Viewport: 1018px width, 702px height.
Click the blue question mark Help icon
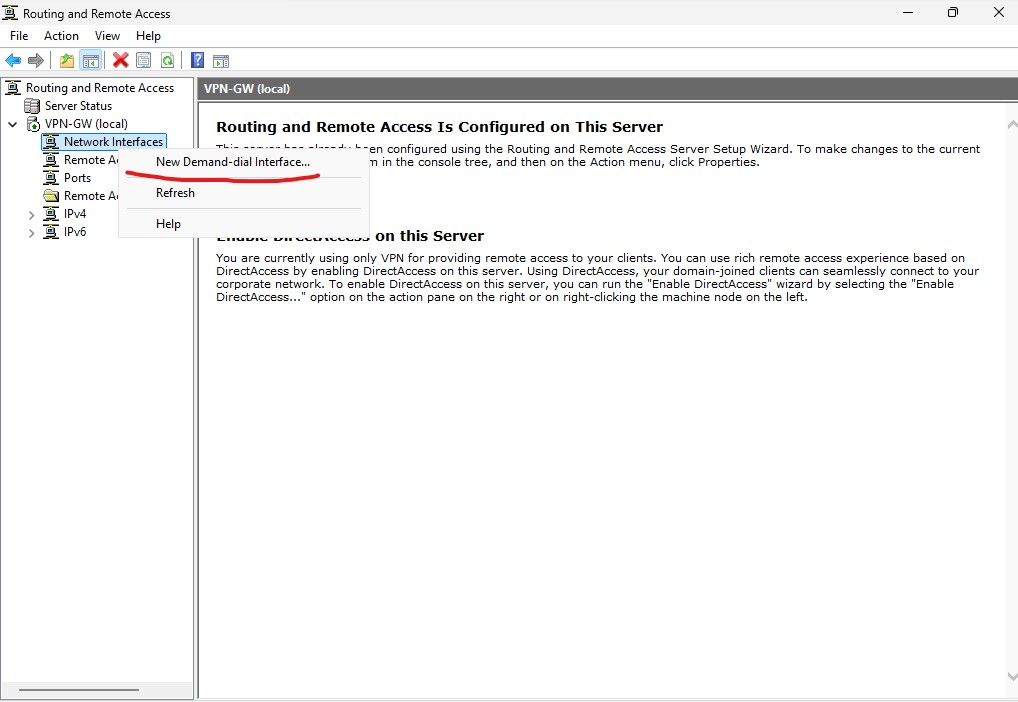tap(198, 60)
